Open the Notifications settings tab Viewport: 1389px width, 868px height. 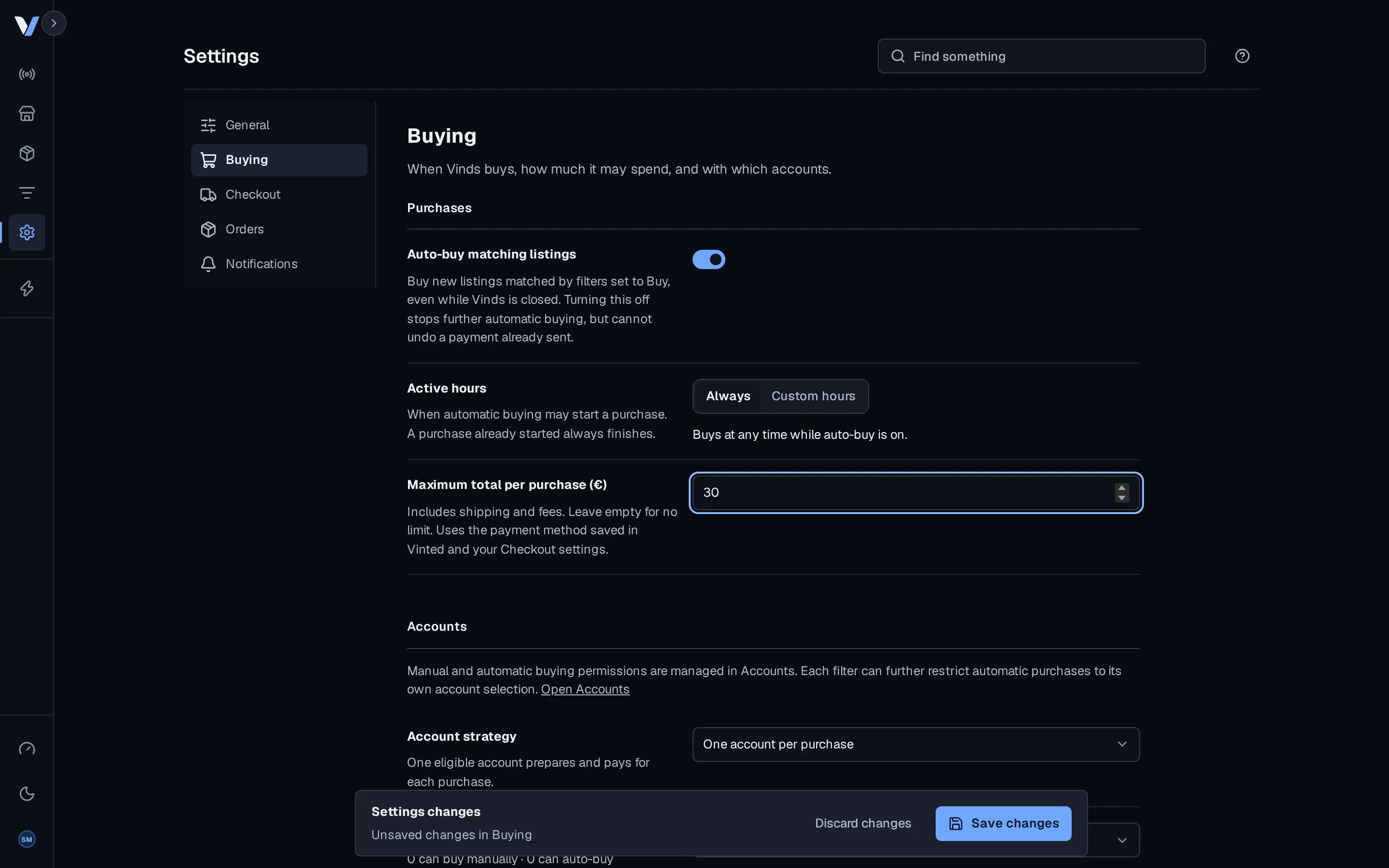click(279, 264)
